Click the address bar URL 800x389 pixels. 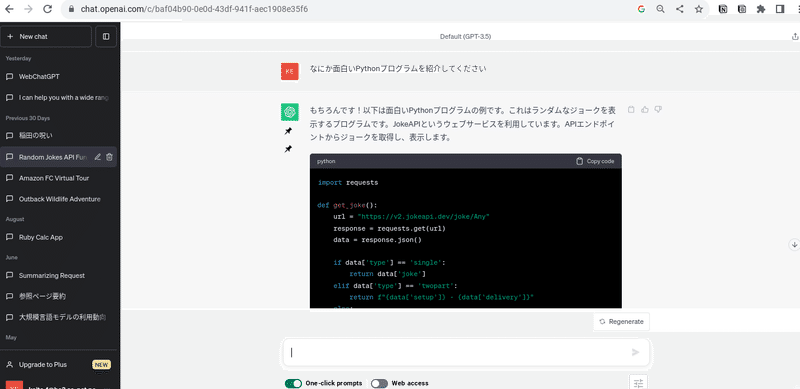194,9
